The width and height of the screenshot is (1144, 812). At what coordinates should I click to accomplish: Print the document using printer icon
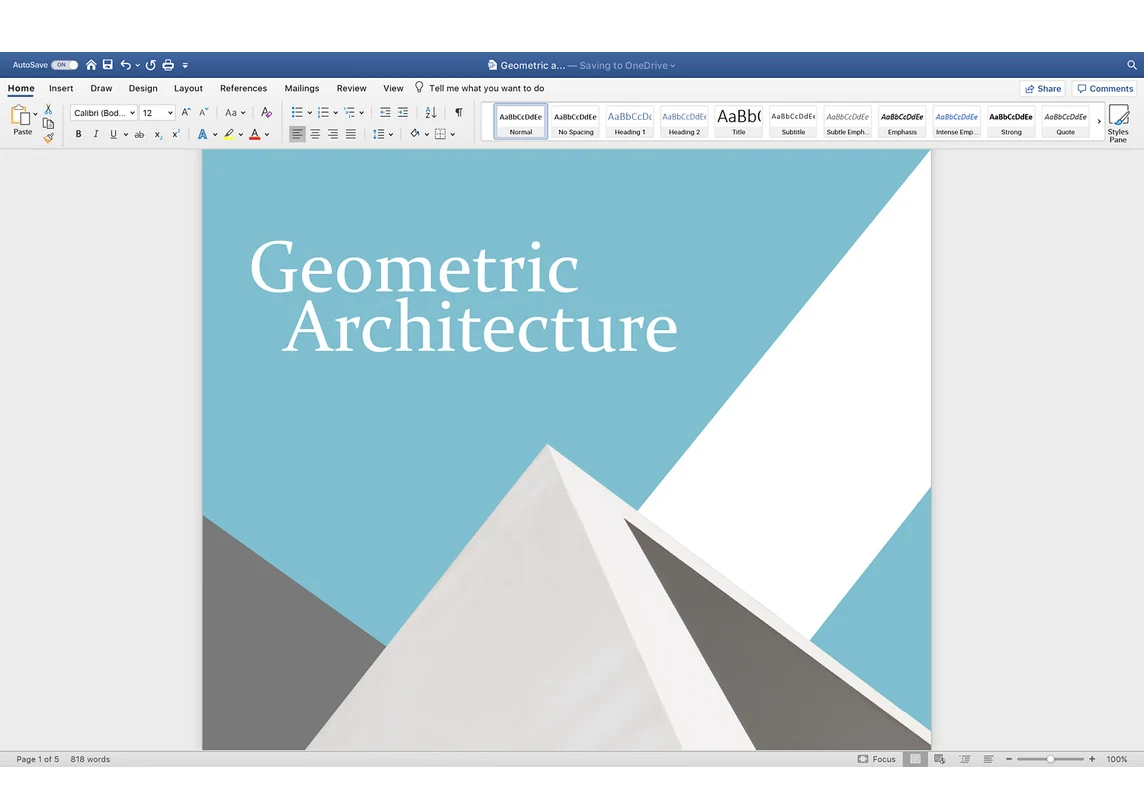pos(169,65)
